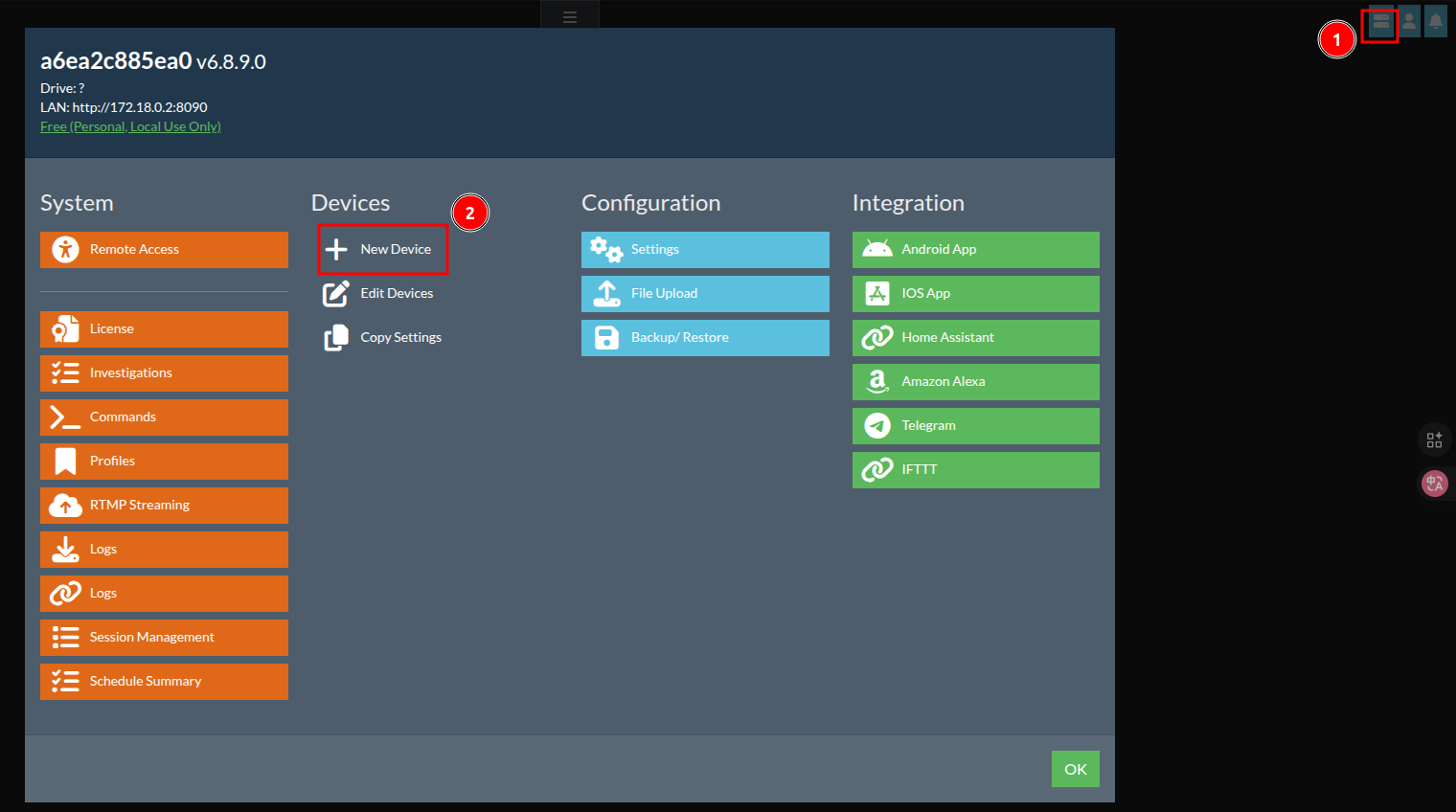
Task: Open Investigations from System list
Action: coord(164,373)
